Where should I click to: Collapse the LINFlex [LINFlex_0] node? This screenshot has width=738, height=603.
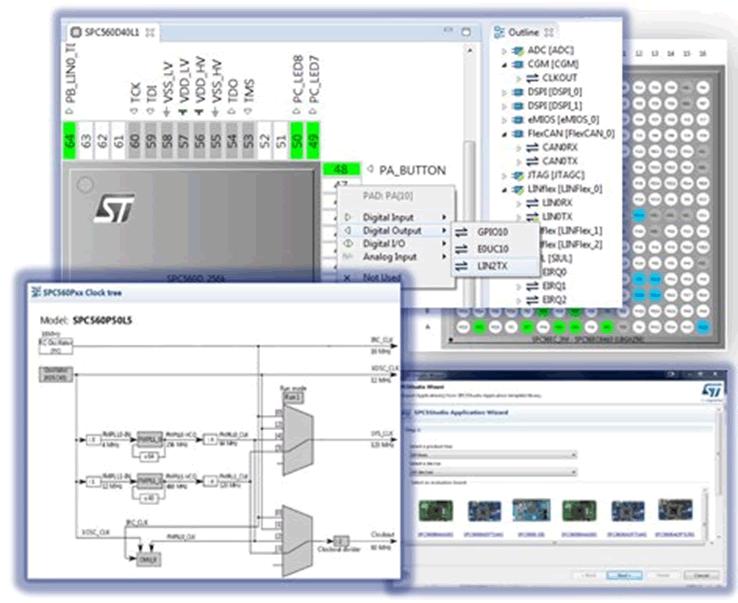504,190
